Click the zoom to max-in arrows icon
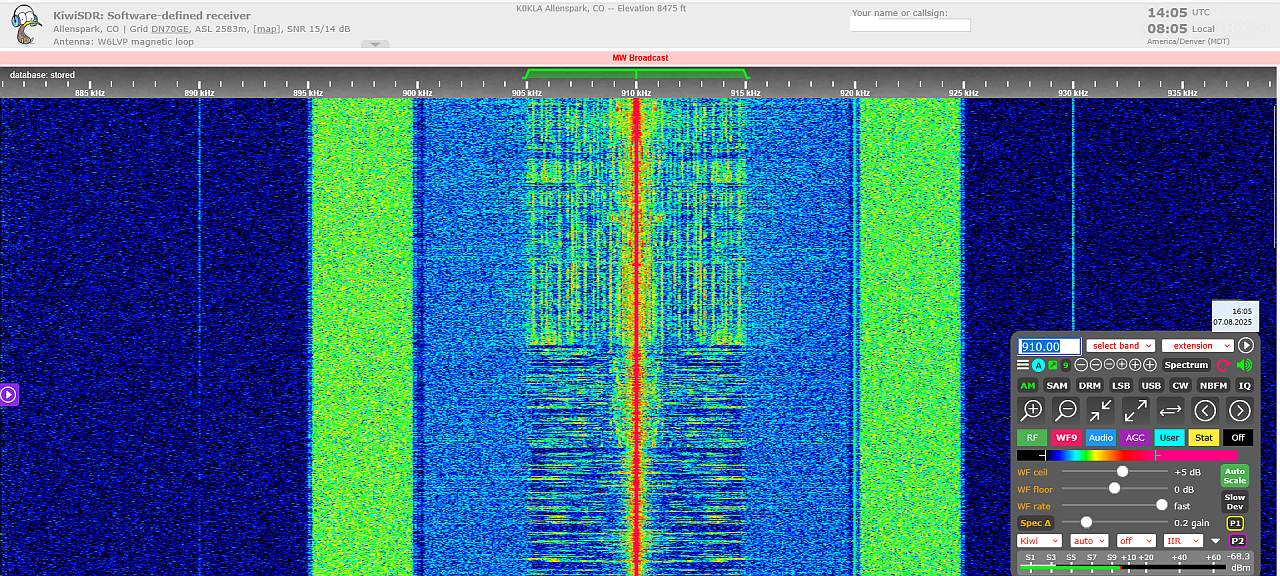Screen dimensions: 1280x576 [x=1100, y=410]
